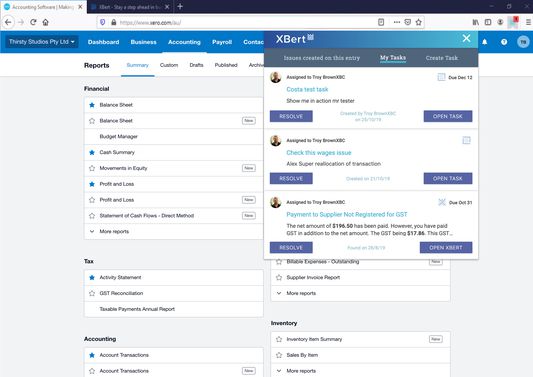Toggle star on first Profit and Loss

(92, 184)
